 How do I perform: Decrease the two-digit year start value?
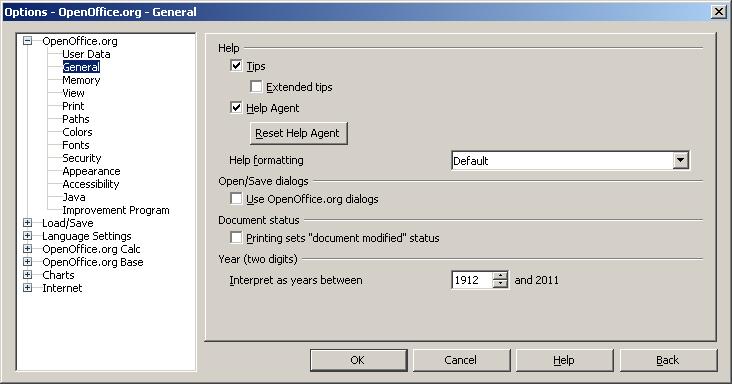(x=500, y=284)
